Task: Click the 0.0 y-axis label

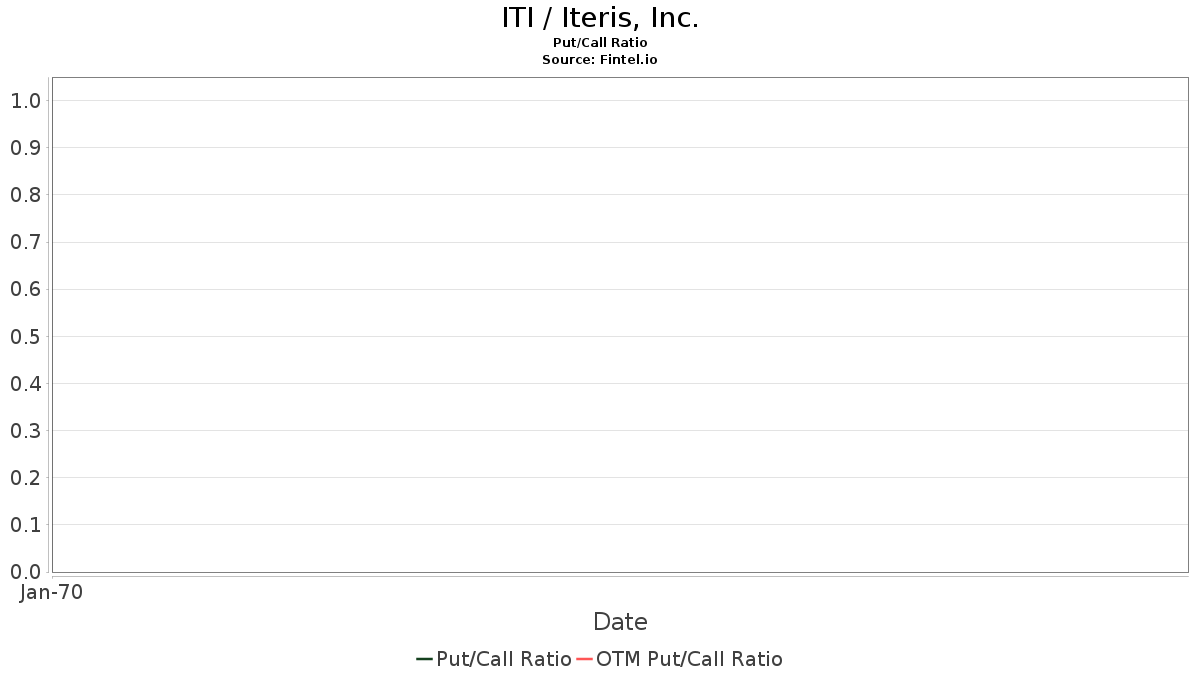Action: click(25, 572)
